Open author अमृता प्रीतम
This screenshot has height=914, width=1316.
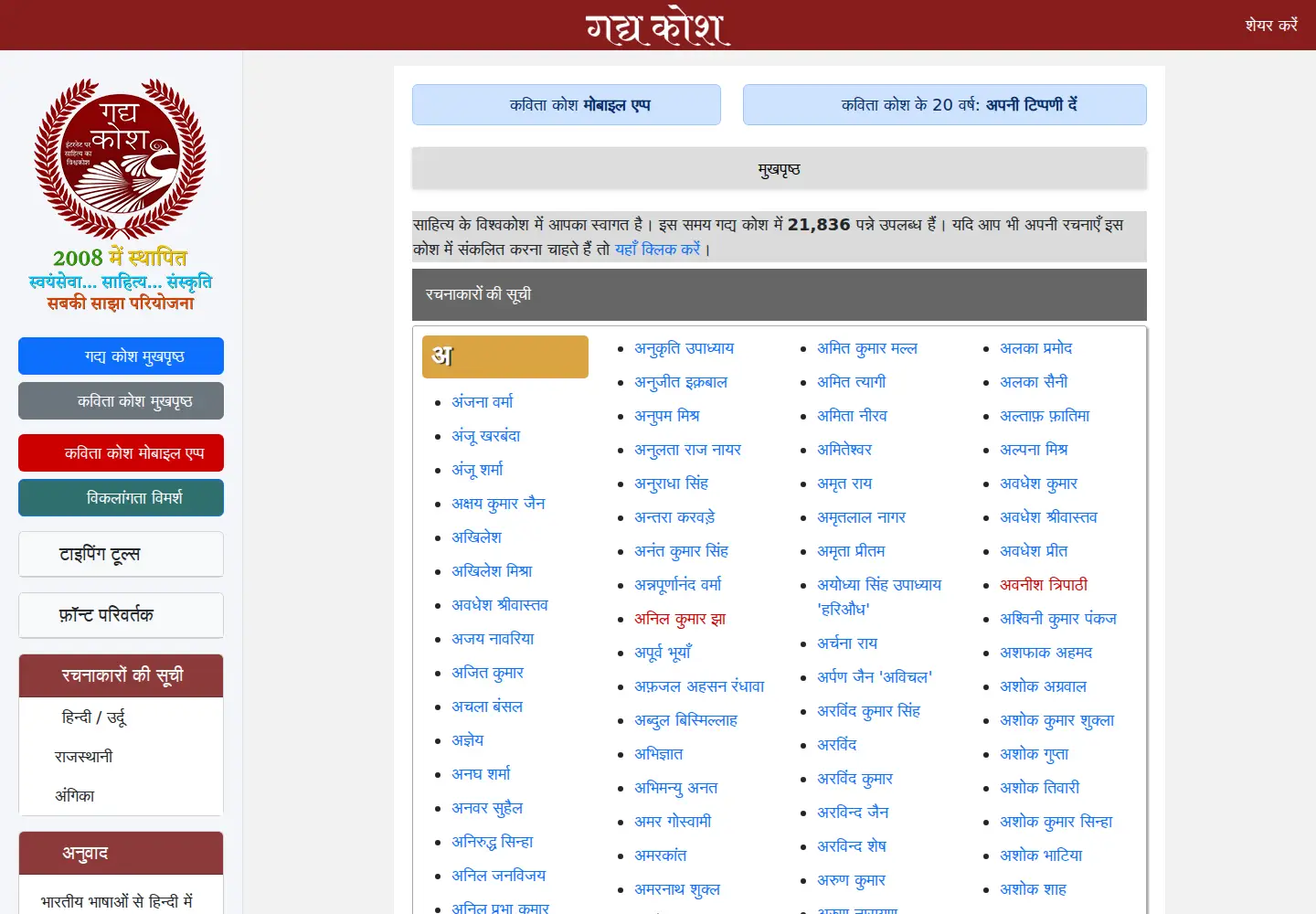tap(851, 551)
